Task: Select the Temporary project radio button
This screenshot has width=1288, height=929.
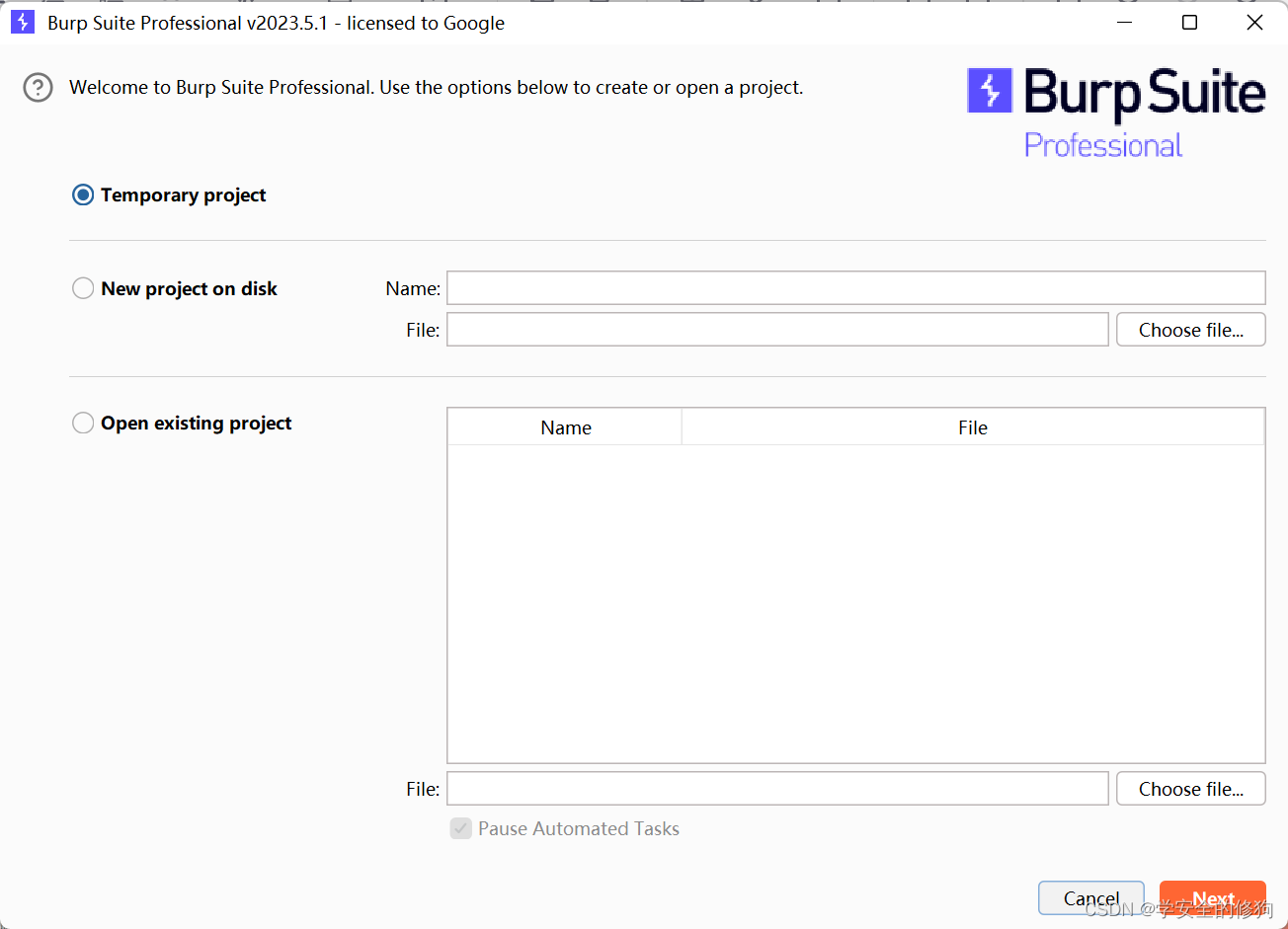Action: (x=83, y=195)
